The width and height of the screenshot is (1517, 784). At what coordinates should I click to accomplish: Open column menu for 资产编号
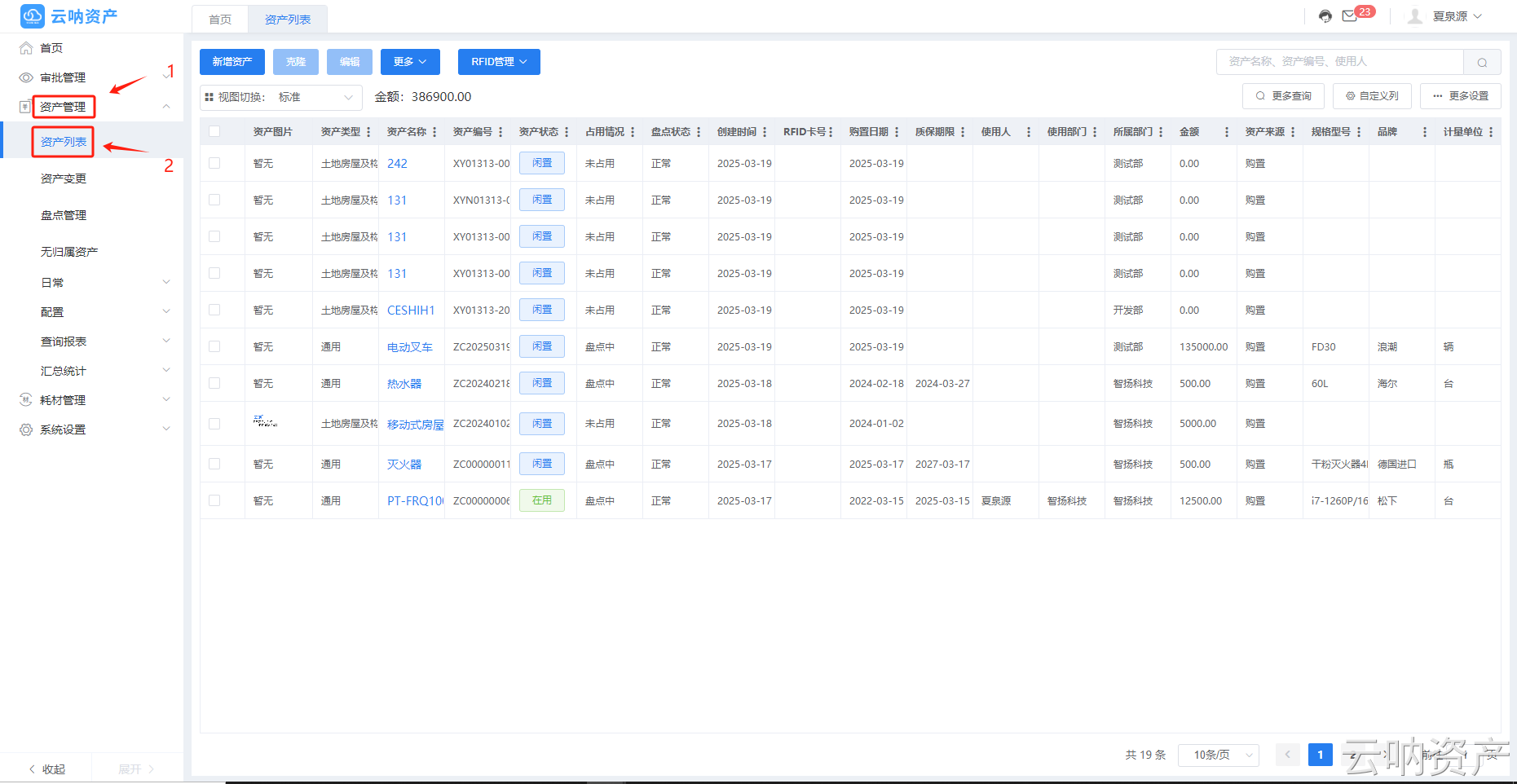[501, 132]
